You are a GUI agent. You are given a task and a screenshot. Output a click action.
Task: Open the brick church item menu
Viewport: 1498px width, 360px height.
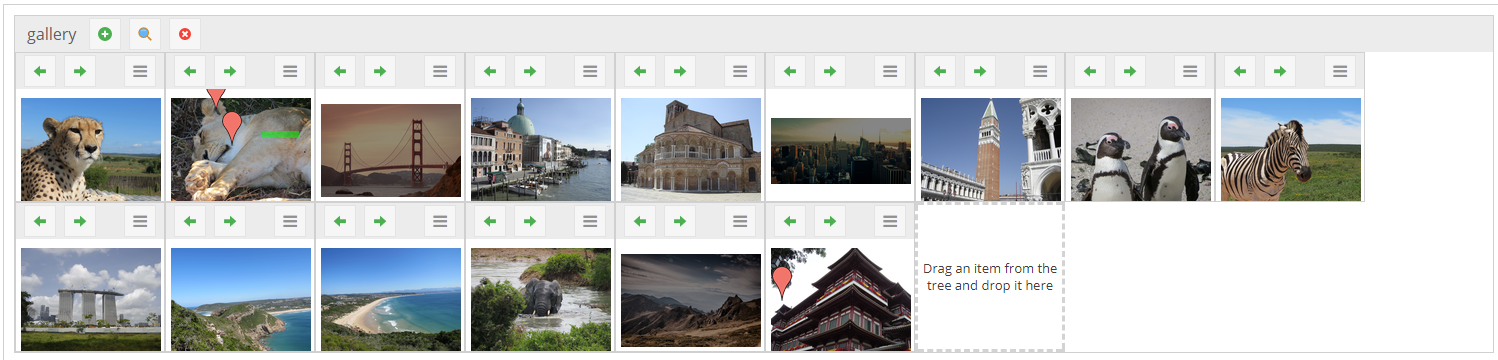click(x=740, y=71)
